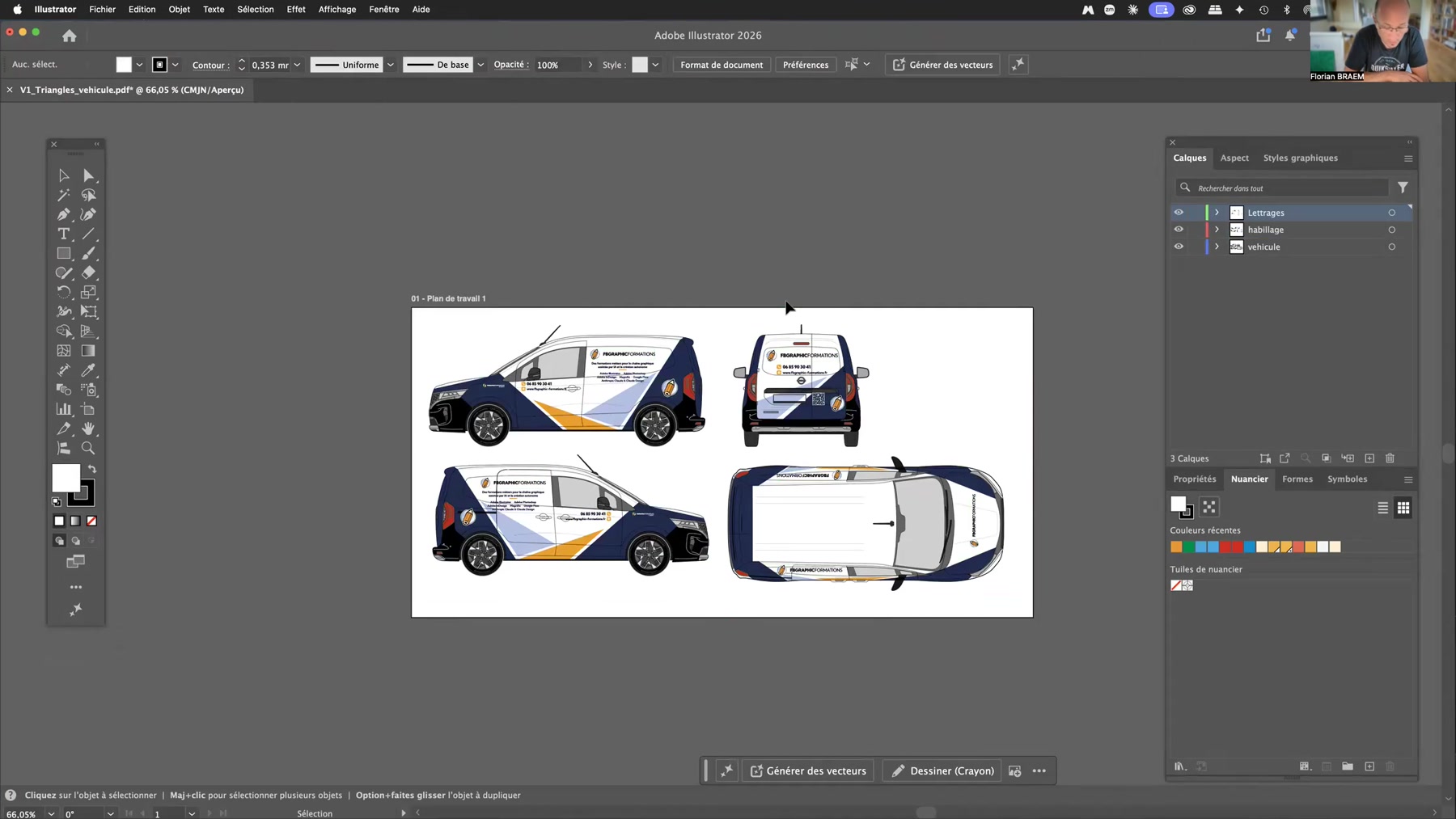Switch to the Symboles tab

(x=1347, y=479)
